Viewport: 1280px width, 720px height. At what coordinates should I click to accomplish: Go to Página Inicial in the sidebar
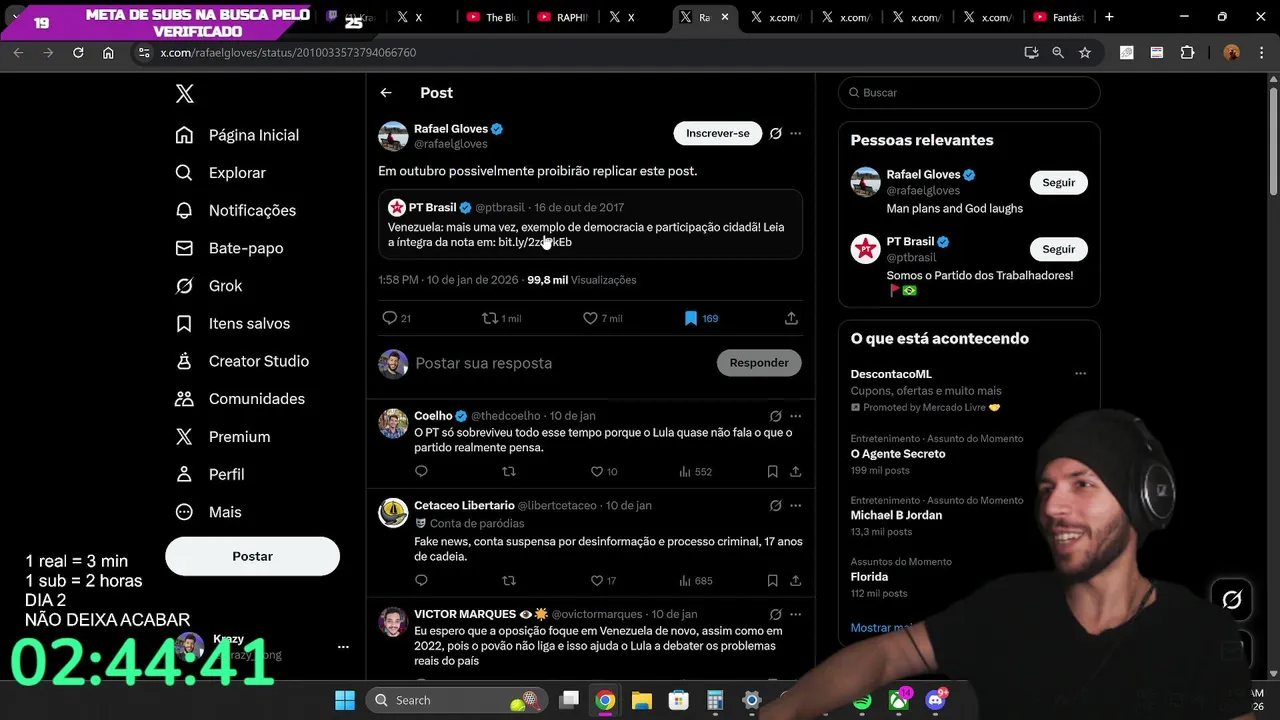click(x=237, y=135)
